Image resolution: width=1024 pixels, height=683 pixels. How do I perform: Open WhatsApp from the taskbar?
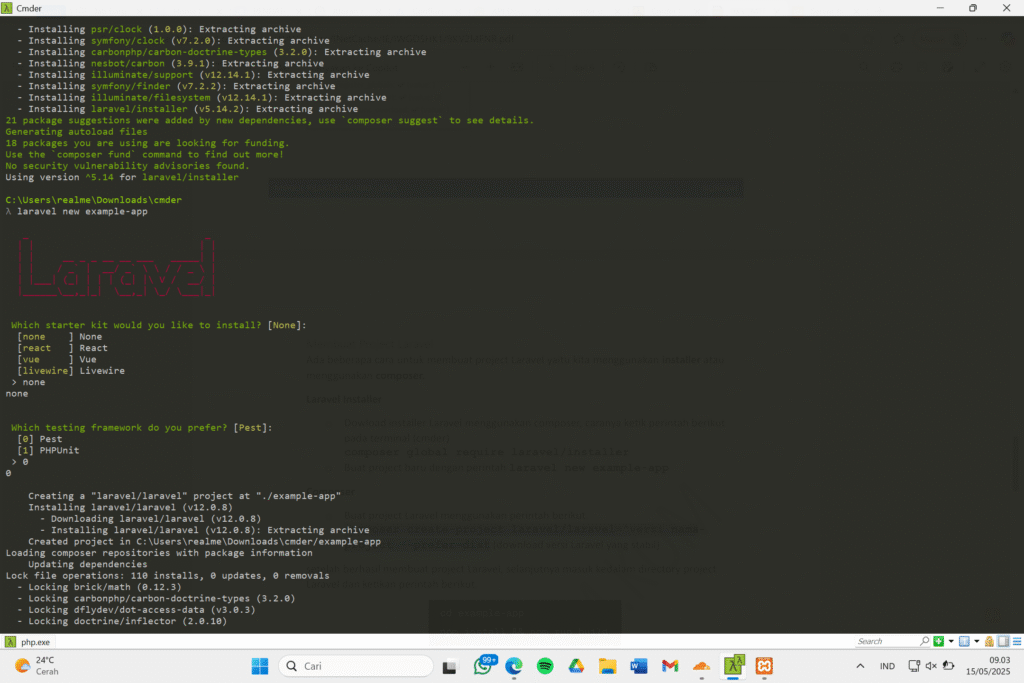(x=484, y=666)
